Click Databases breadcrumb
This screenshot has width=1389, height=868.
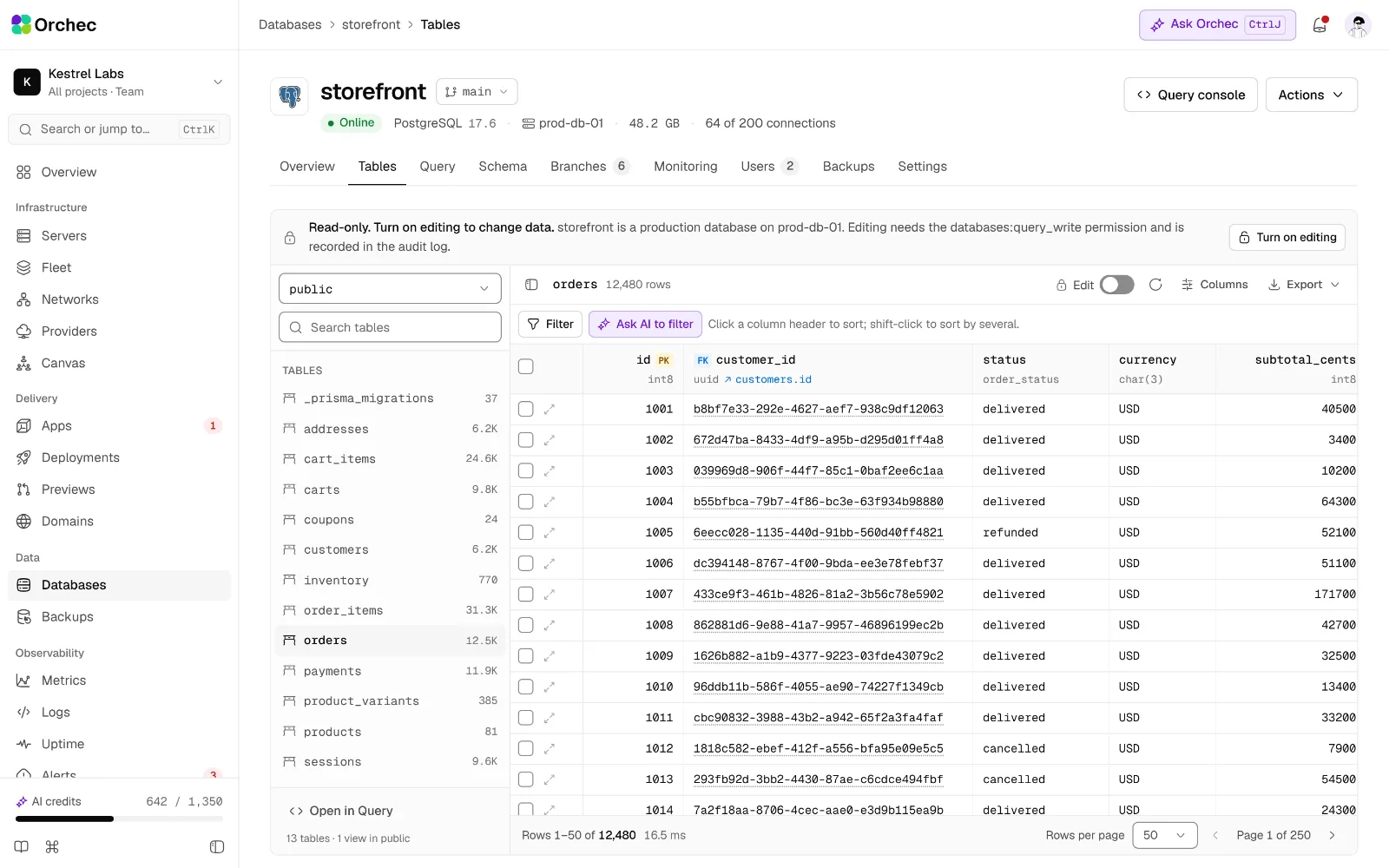[x=290, y=25]
